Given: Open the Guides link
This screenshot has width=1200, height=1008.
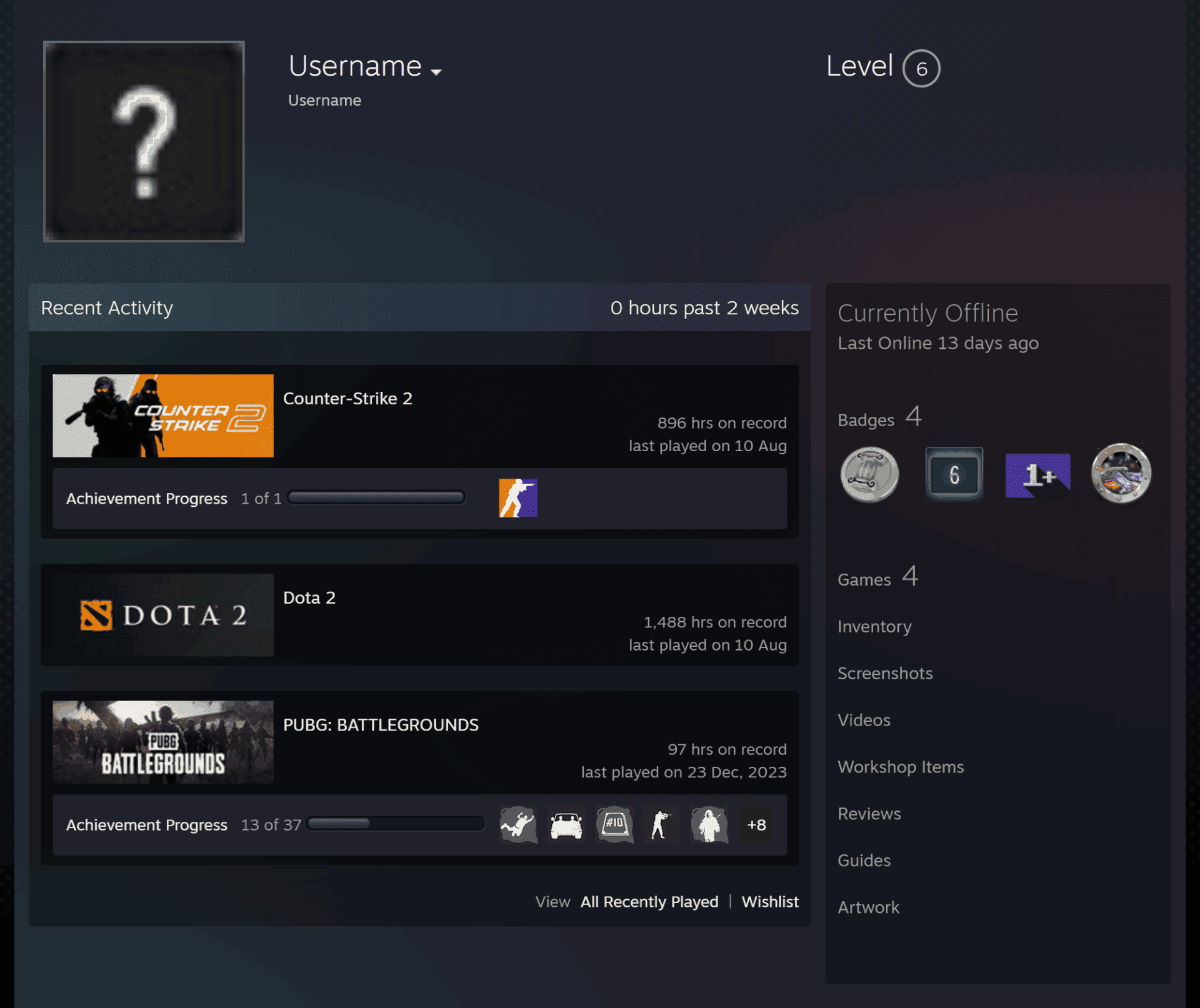Looking at the screenshot, I should [864, 861].
